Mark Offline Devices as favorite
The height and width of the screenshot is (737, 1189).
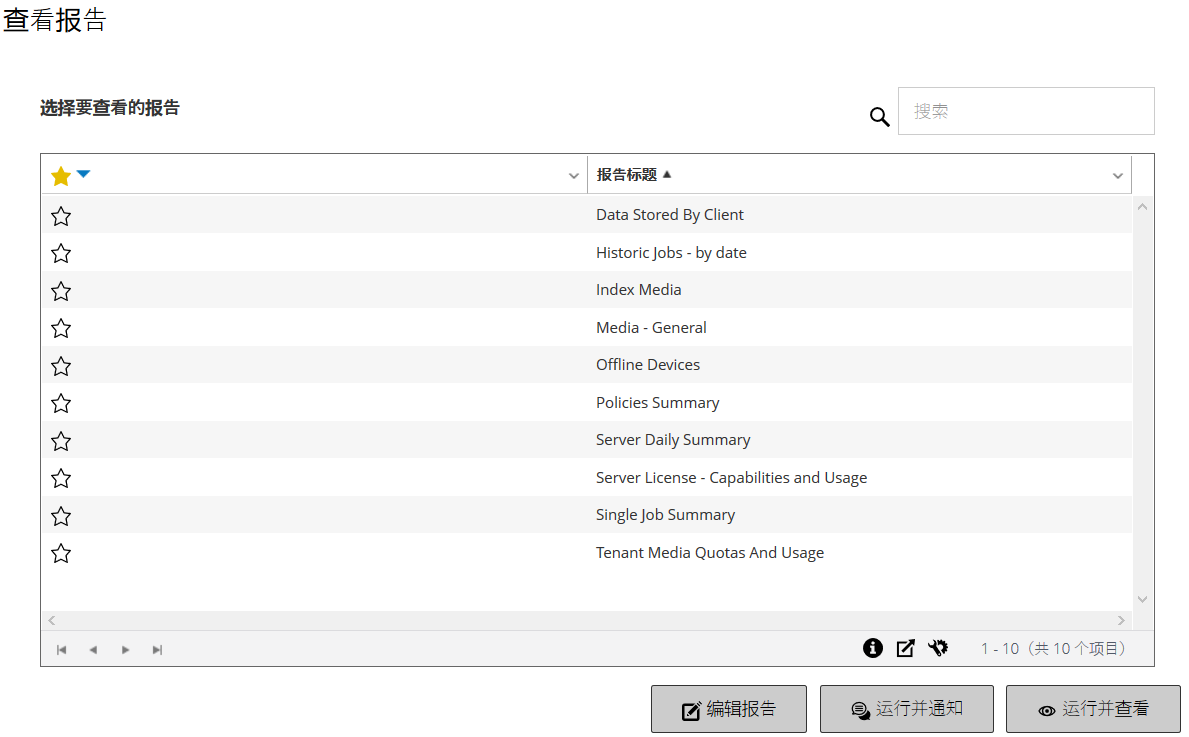[x=61, y=366]
